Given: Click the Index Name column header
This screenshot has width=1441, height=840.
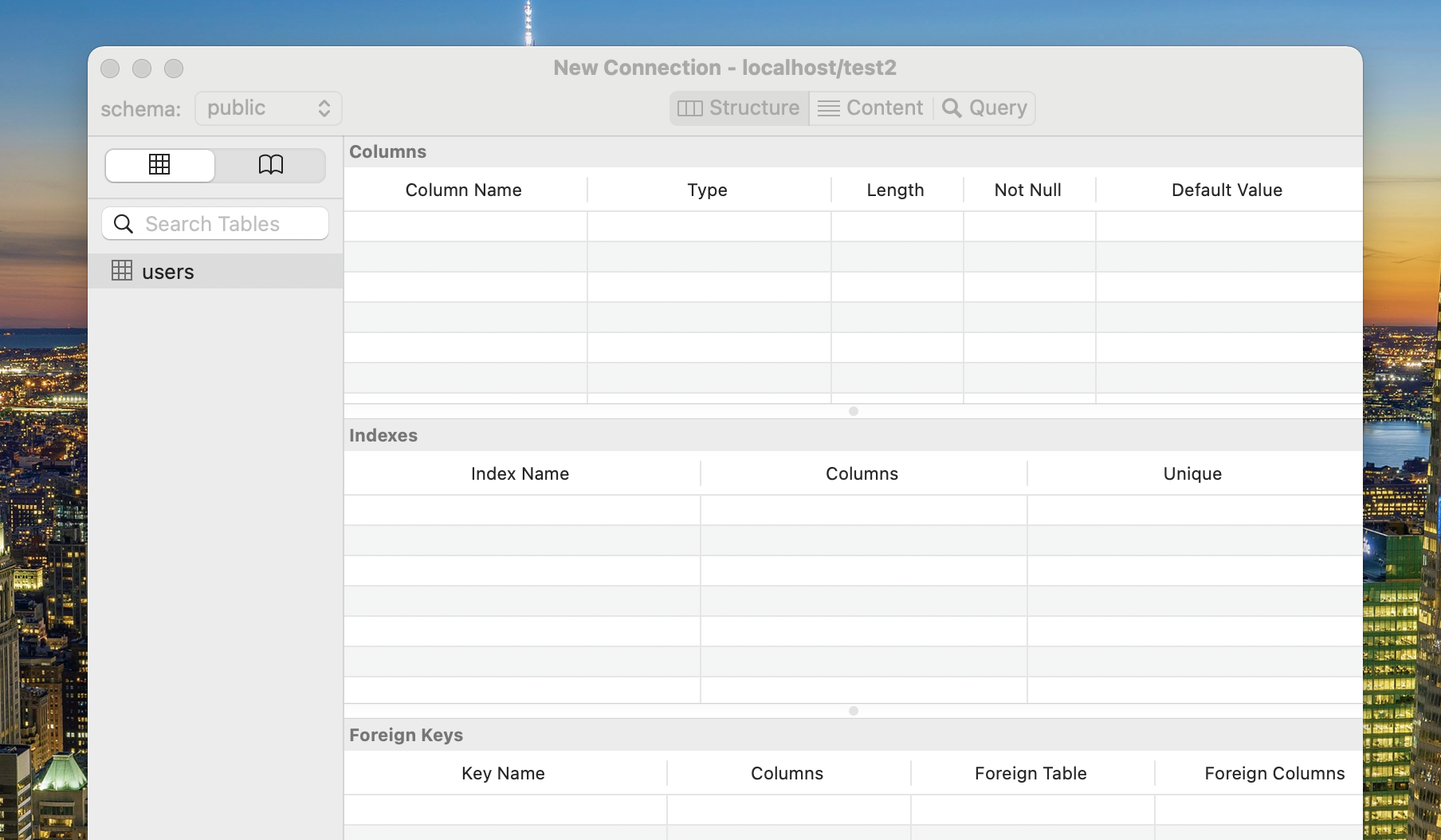Looking at the screenshot, I should [x=520, y=473].
